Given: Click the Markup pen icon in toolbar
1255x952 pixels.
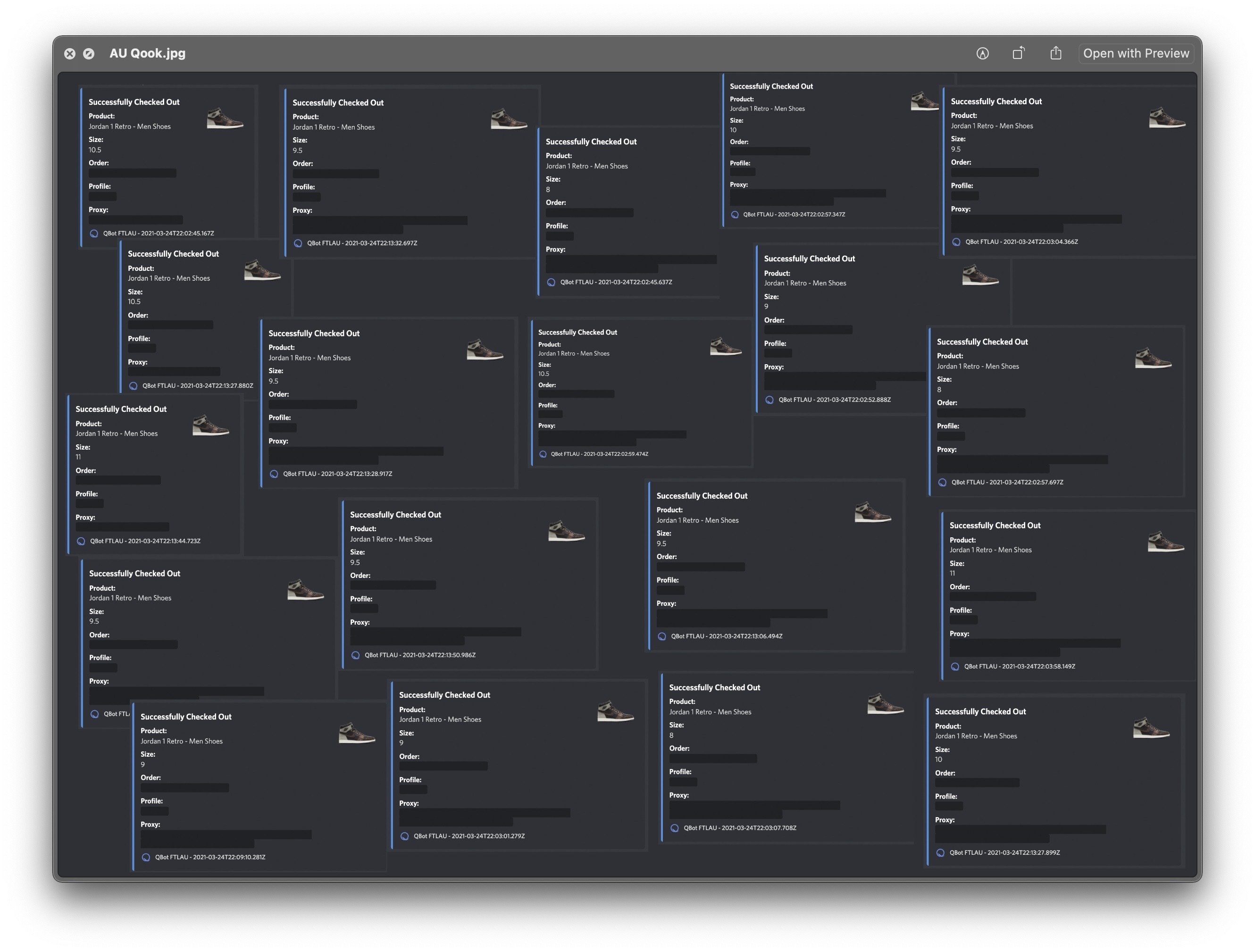Looking at the screenshot, I should coord(982,53).
